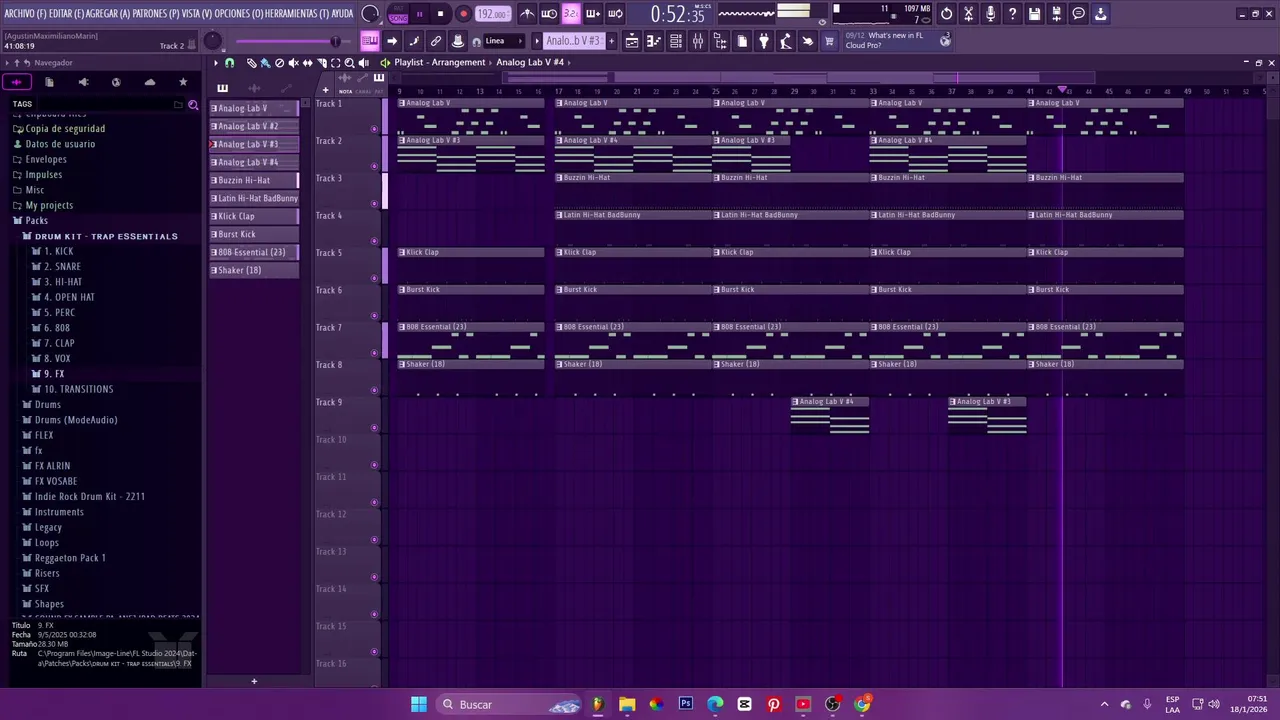The width and height of the screenshot is (1280, 720).
Task: Click the link chain icon in toolbar
Action: point(436,41)
